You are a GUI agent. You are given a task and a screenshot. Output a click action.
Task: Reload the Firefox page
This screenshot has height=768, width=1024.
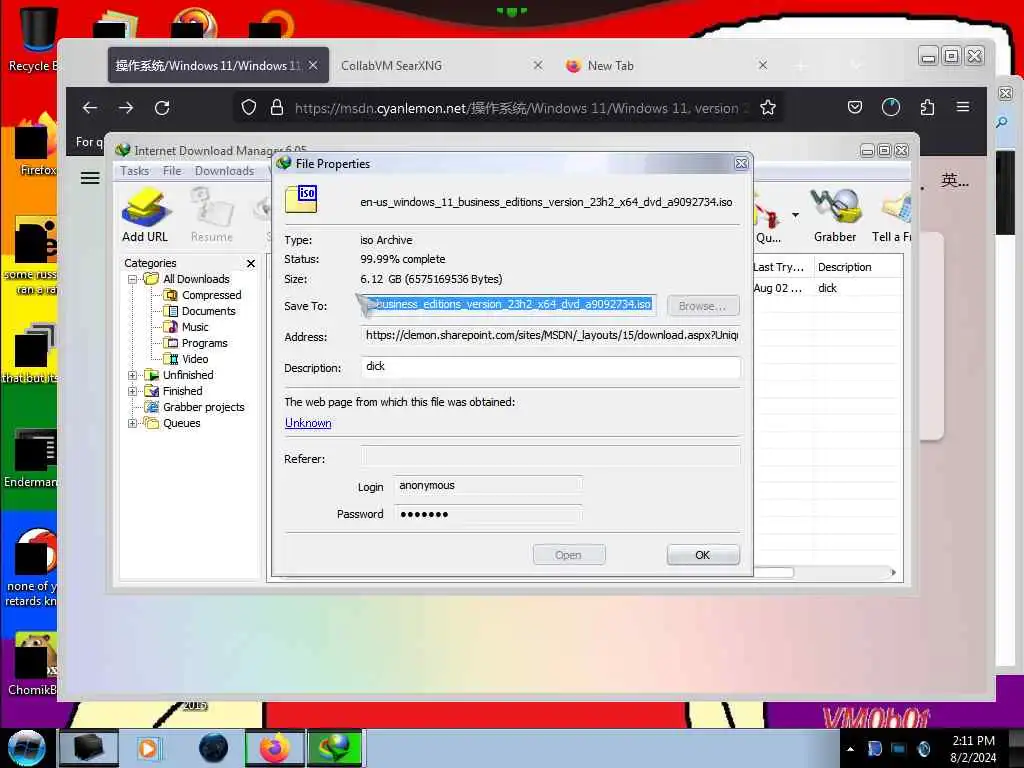click(x=162, y=108)
